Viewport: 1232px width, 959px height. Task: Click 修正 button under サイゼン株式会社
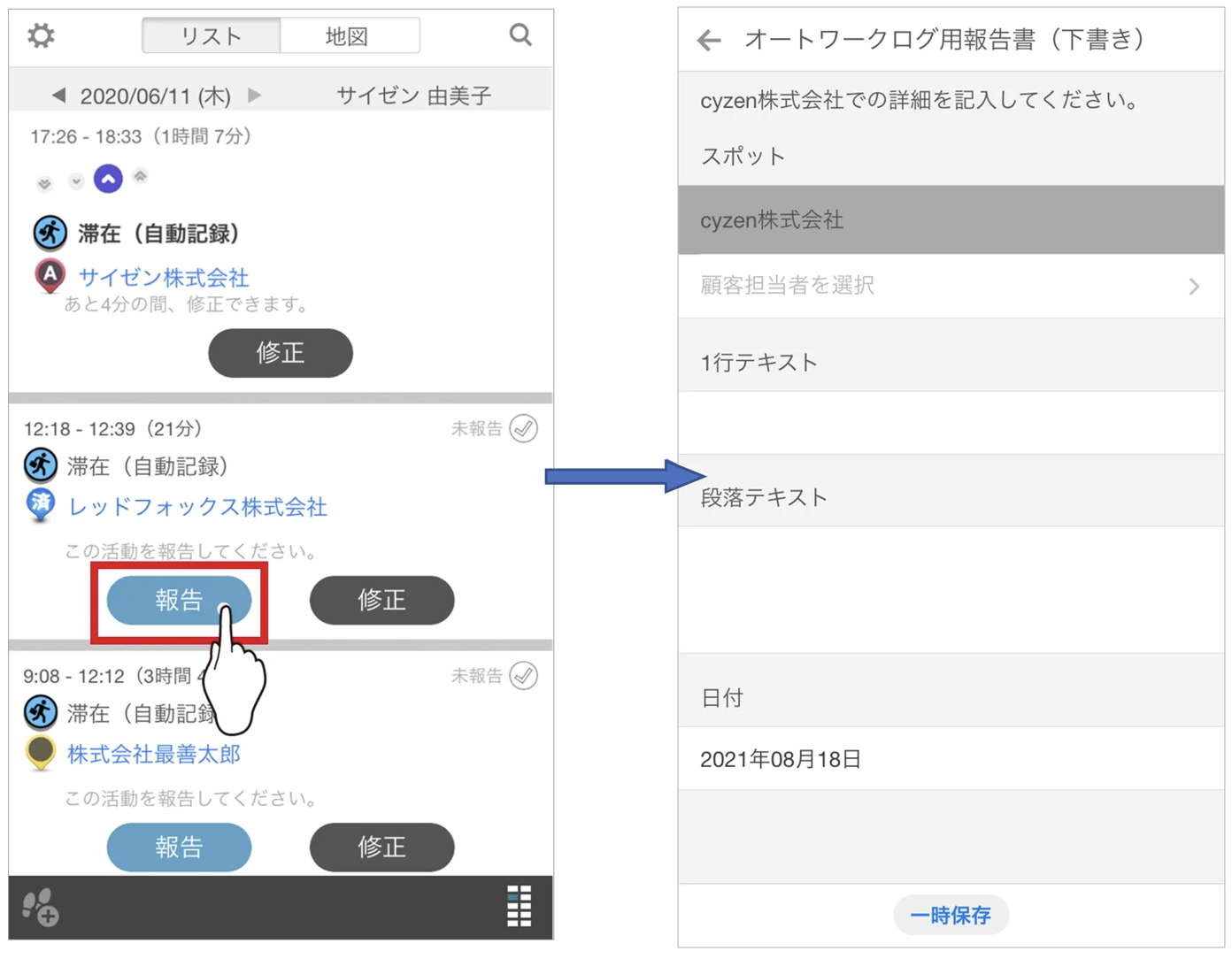pos(281,353)
